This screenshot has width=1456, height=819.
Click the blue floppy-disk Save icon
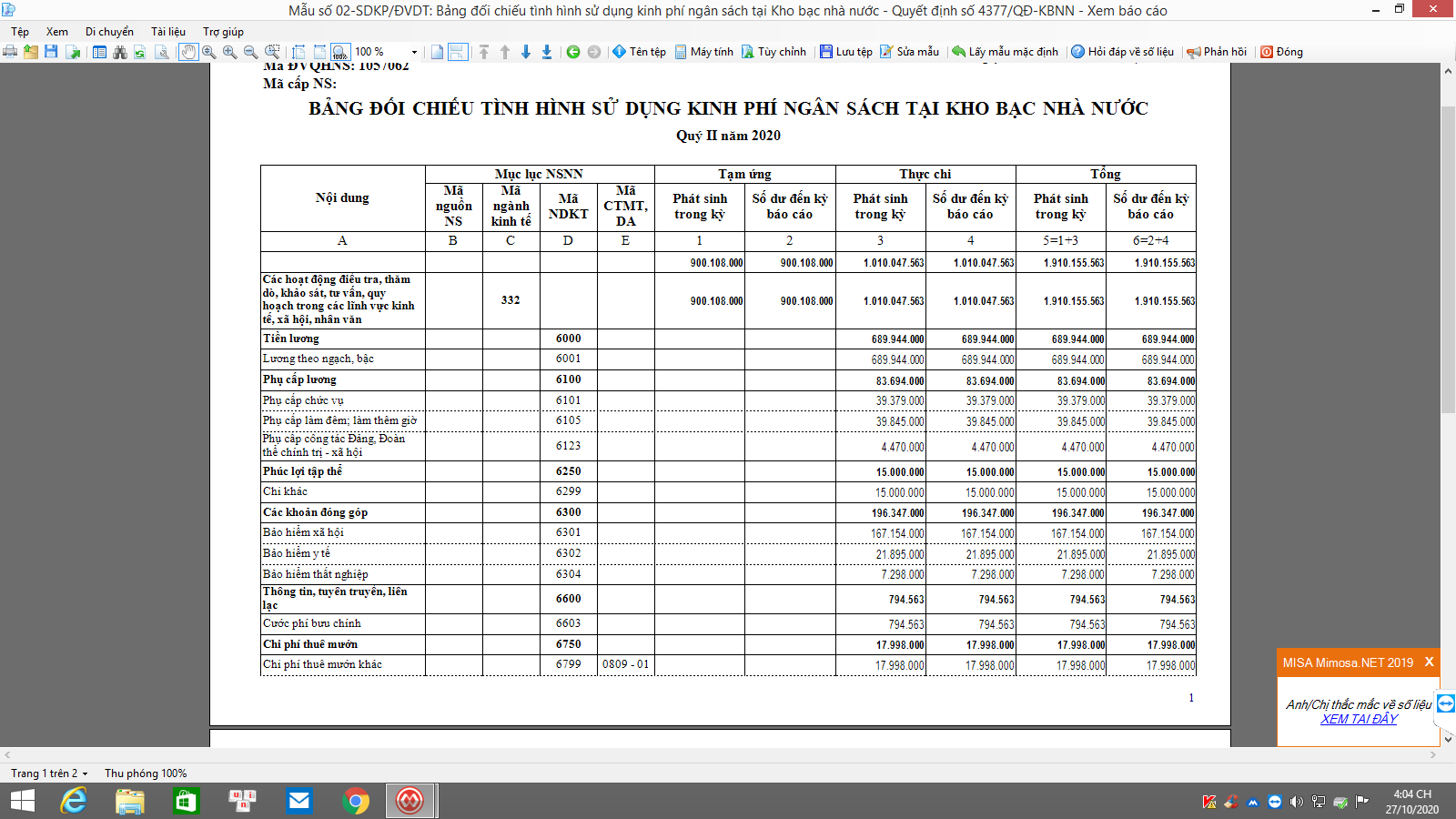pos(51,52)
